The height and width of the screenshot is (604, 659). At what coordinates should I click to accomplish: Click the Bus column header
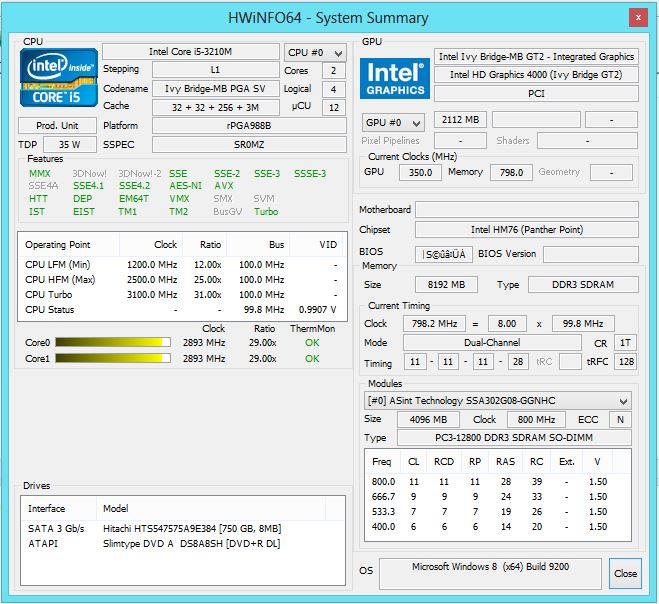tap(258, 245)
